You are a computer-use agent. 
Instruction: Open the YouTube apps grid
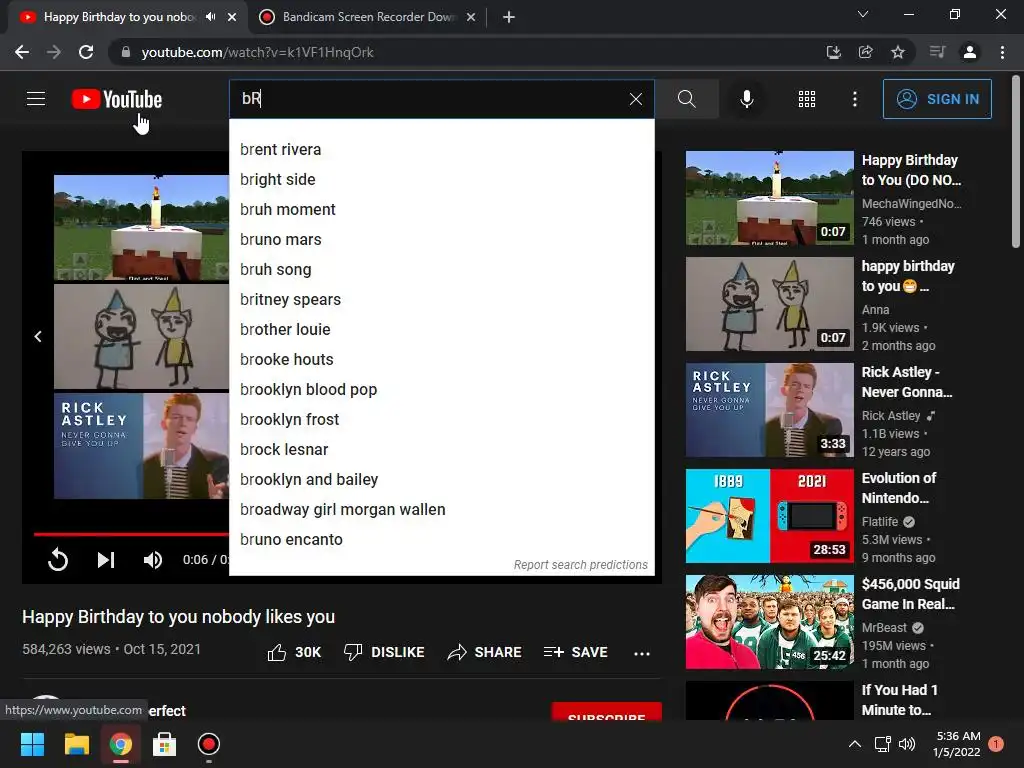[807, 99]
